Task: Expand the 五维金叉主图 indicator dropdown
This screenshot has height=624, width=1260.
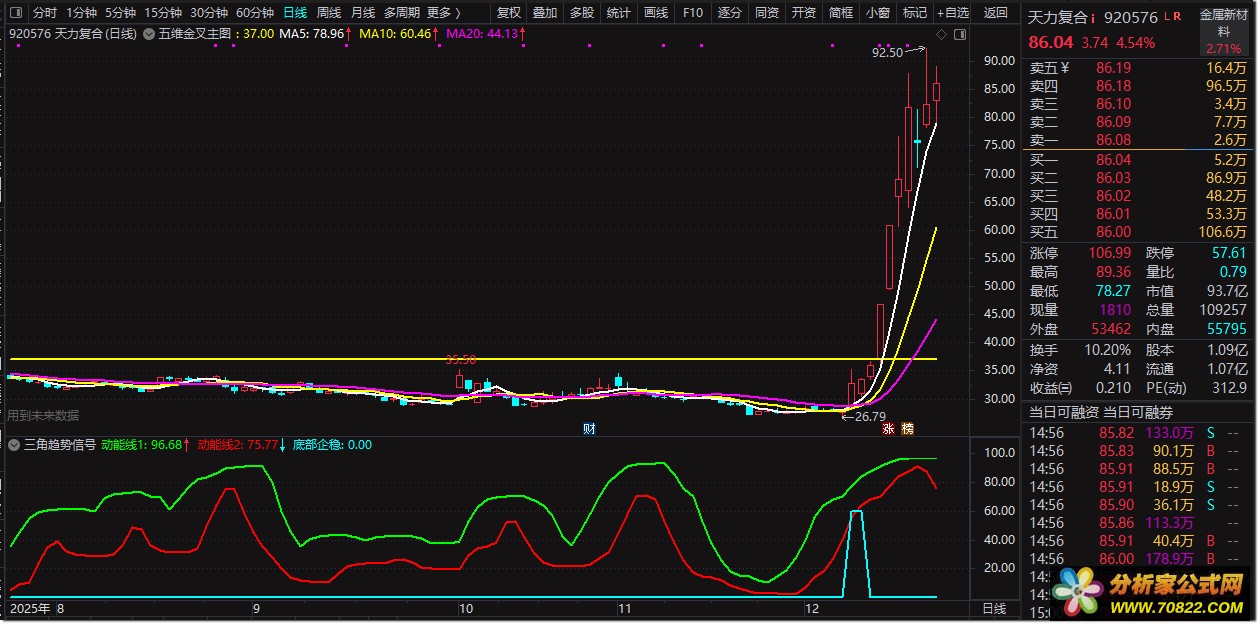Action: click(x=149, y=34)
